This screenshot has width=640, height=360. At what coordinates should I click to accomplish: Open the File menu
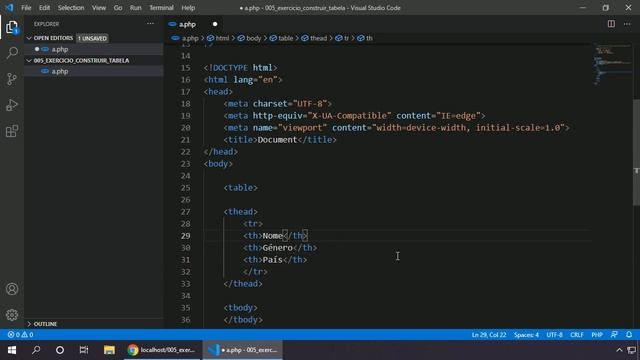point(26,8)
